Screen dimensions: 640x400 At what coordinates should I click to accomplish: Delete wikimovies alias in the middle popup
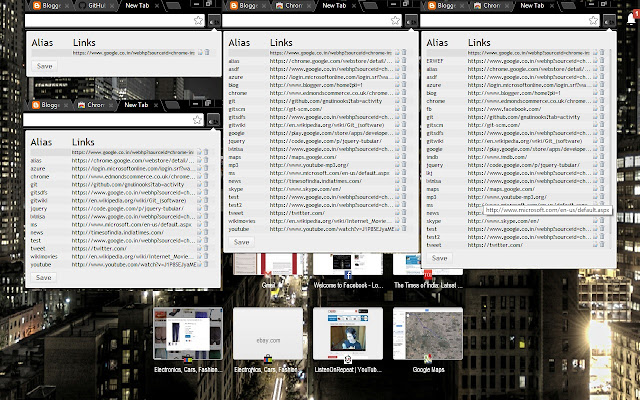click(404, 221)
